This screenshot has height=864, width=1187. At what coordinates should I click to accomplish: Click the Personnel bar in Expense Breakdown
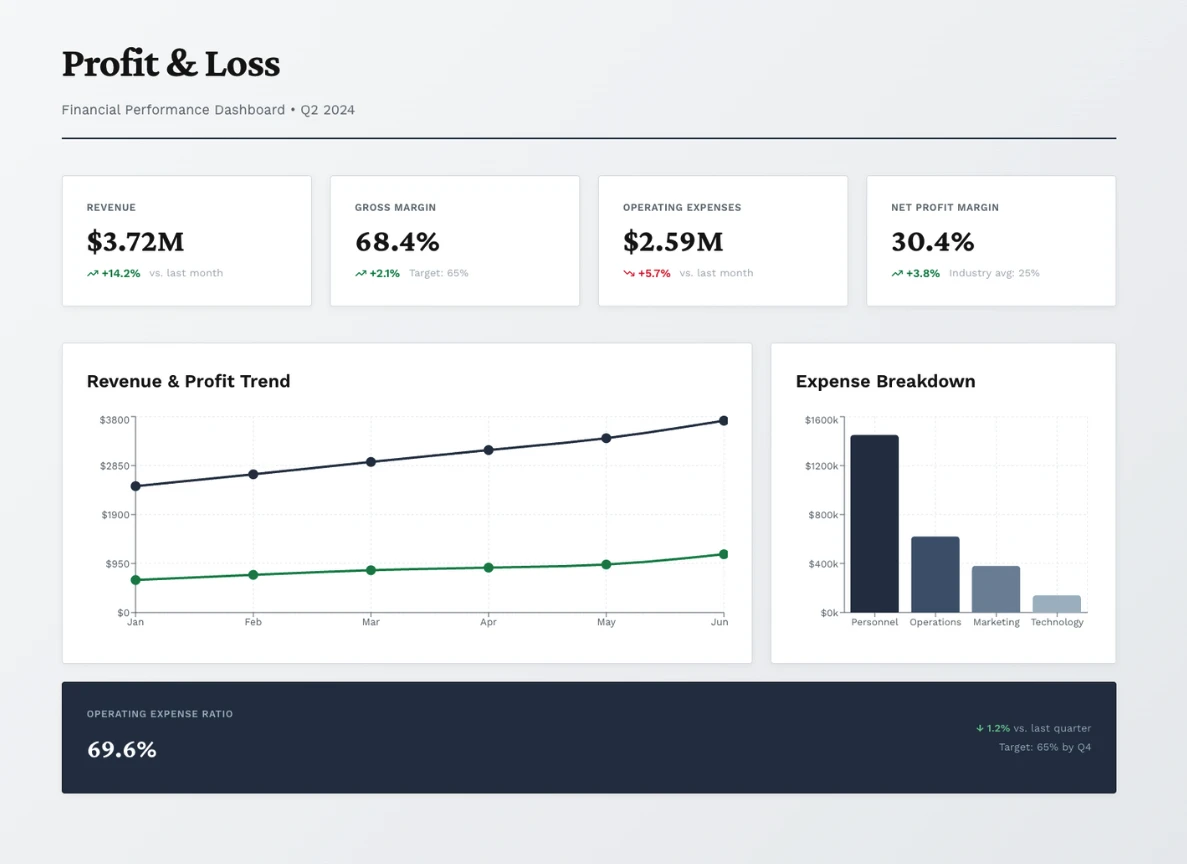tap(874, 522)
